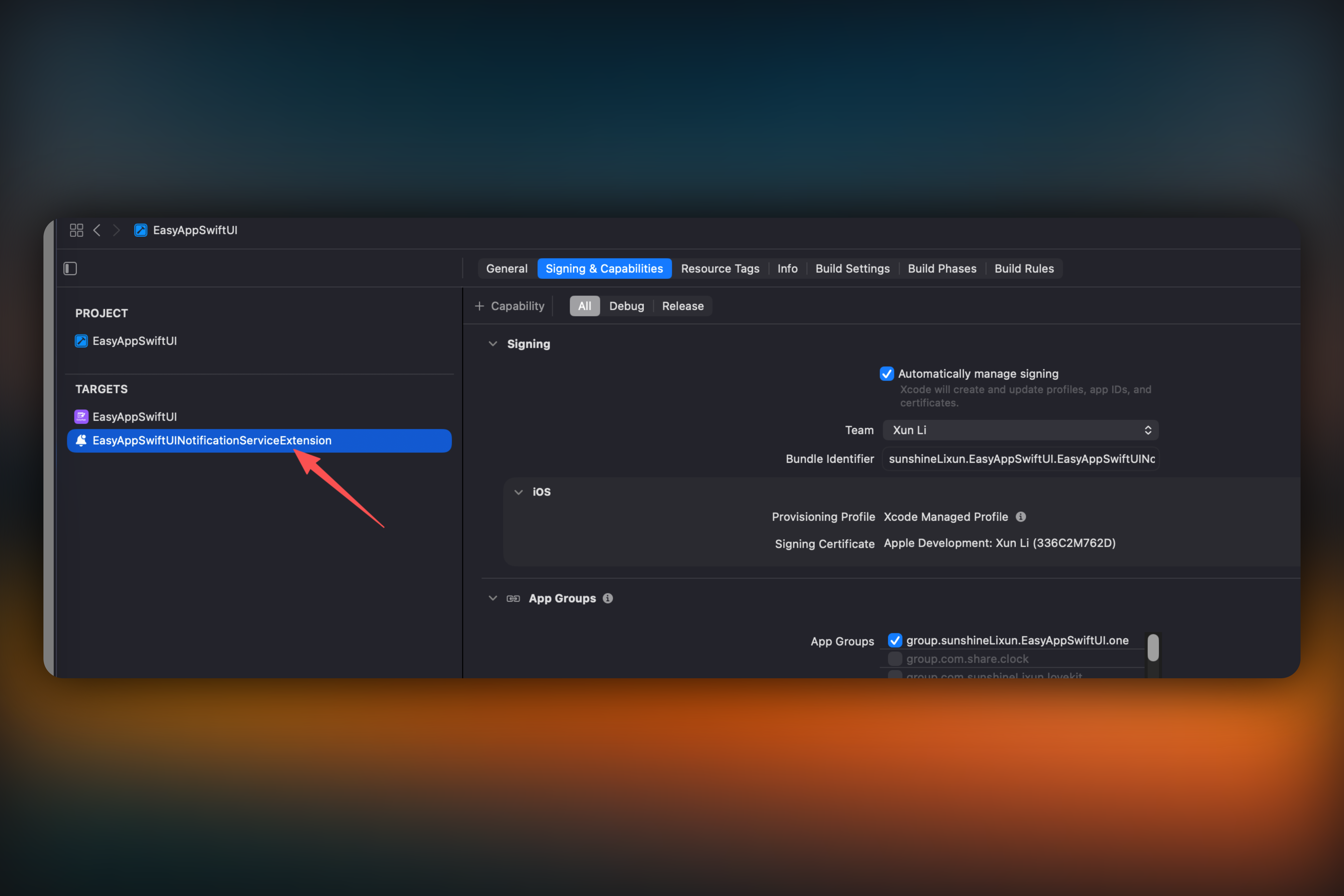Open the Team dropdown showing Xun Li
1344x896 pixels.
pyautogui.click(x=1021, y=430)
